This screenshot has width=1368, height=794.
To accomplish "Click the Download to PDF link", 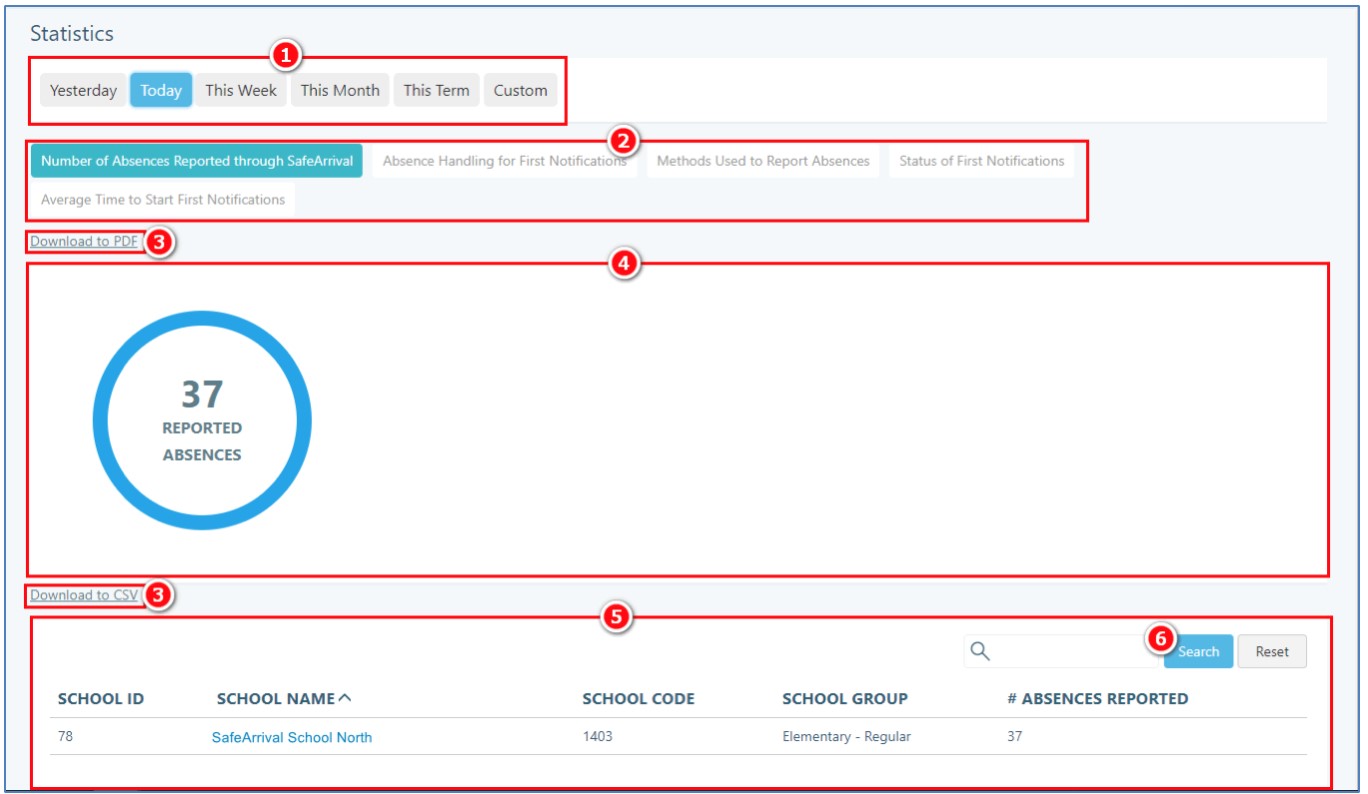I will point(84,241).
